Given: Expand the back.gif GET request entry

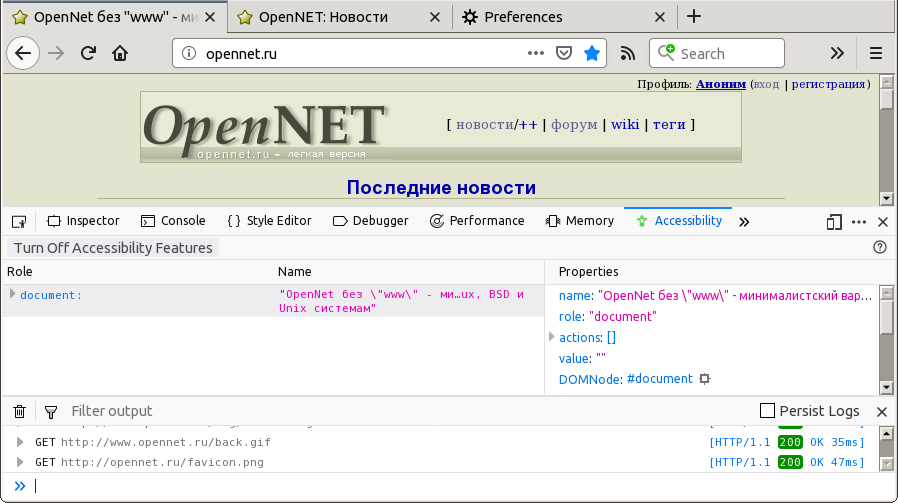Looking at the screenshot, I should 19,442.
